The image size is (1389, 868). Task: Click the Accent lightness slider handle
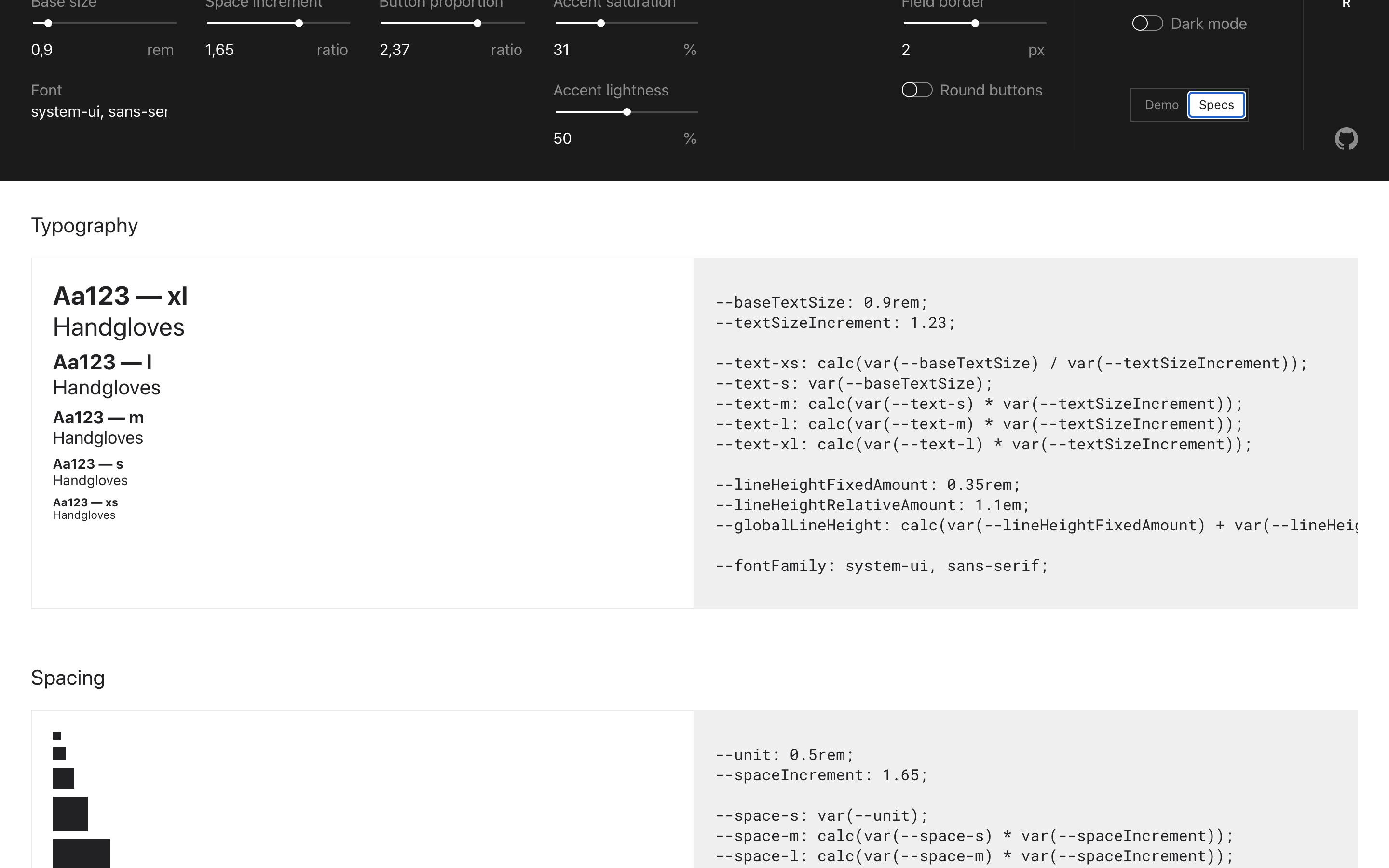(x=627, y=112)
